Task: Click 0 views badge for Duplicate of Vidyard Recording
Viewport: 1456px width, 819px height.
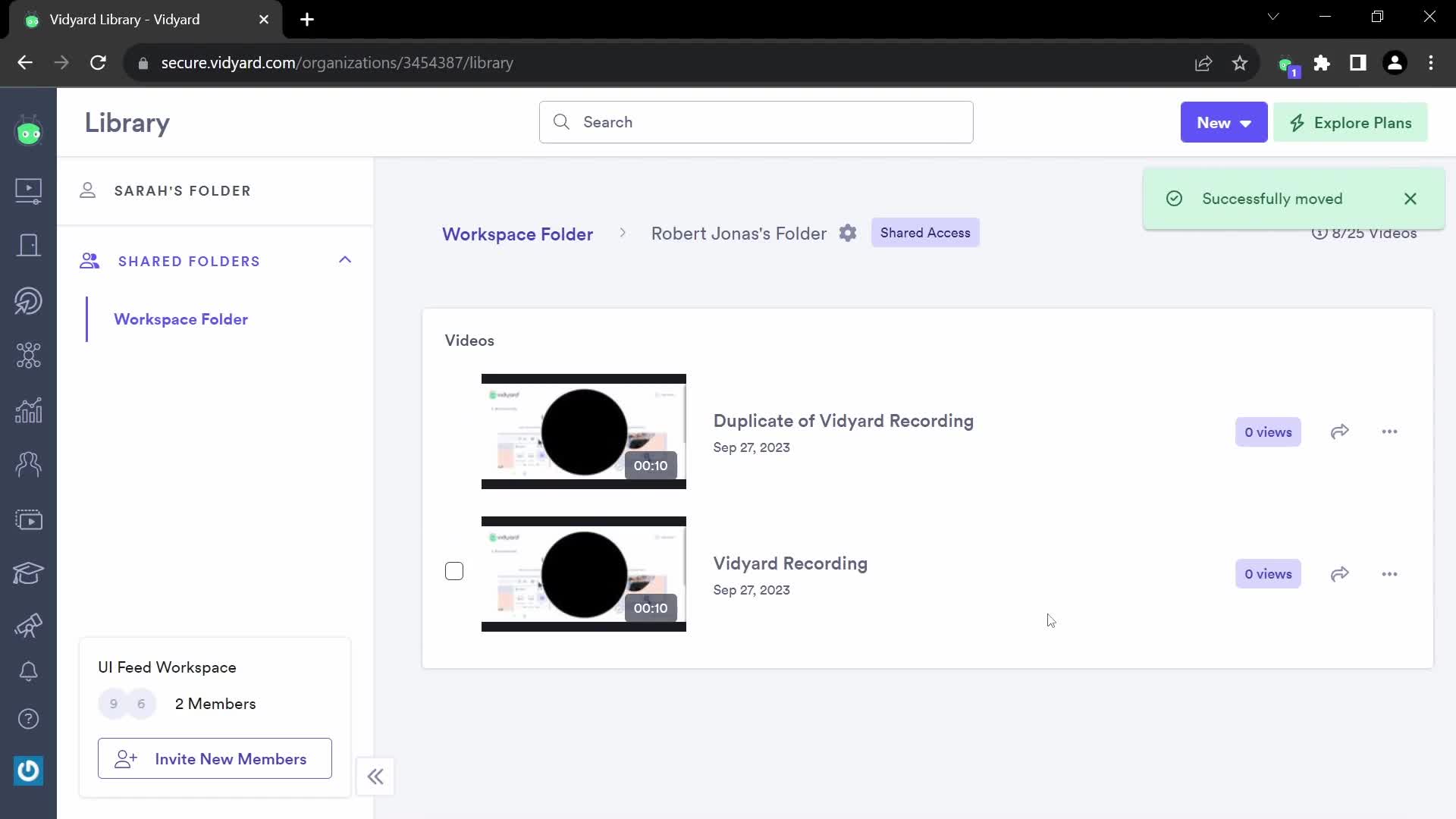Action: point(1268,431)
